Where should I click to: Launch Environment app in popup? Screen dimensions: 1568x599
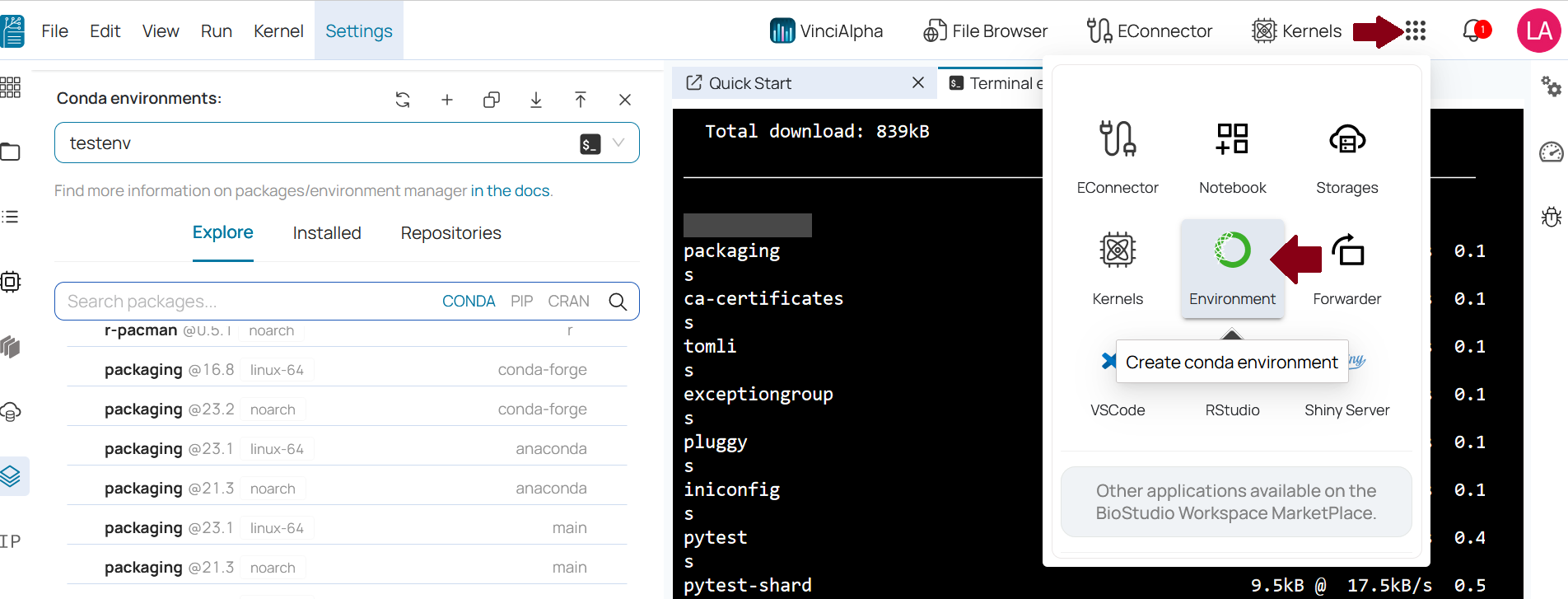coord(1233,269)
